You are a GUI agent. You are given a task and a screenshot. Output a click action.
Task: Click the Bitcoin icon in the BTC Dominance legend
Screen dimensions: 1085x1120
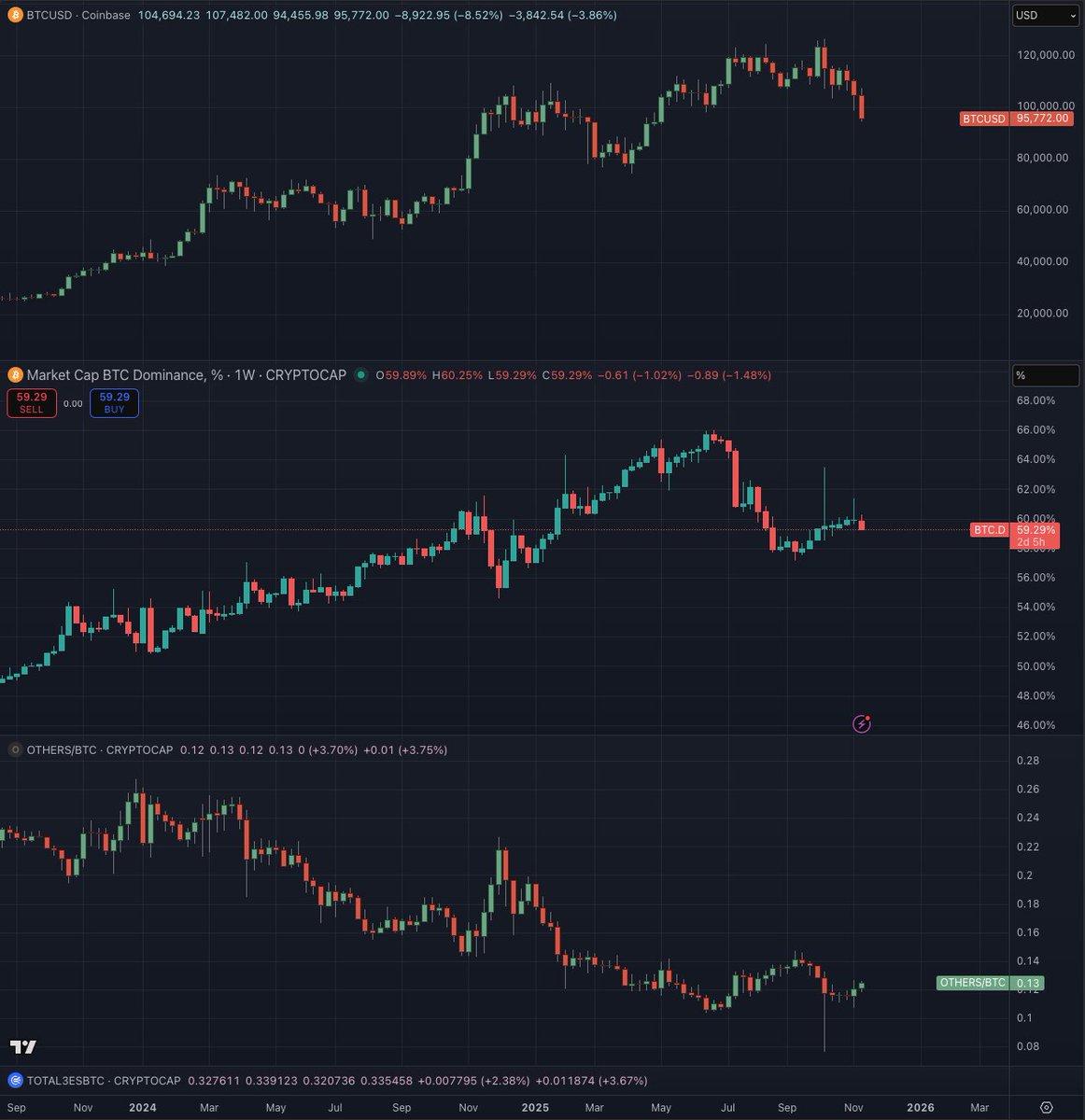(x=13, y=375)
